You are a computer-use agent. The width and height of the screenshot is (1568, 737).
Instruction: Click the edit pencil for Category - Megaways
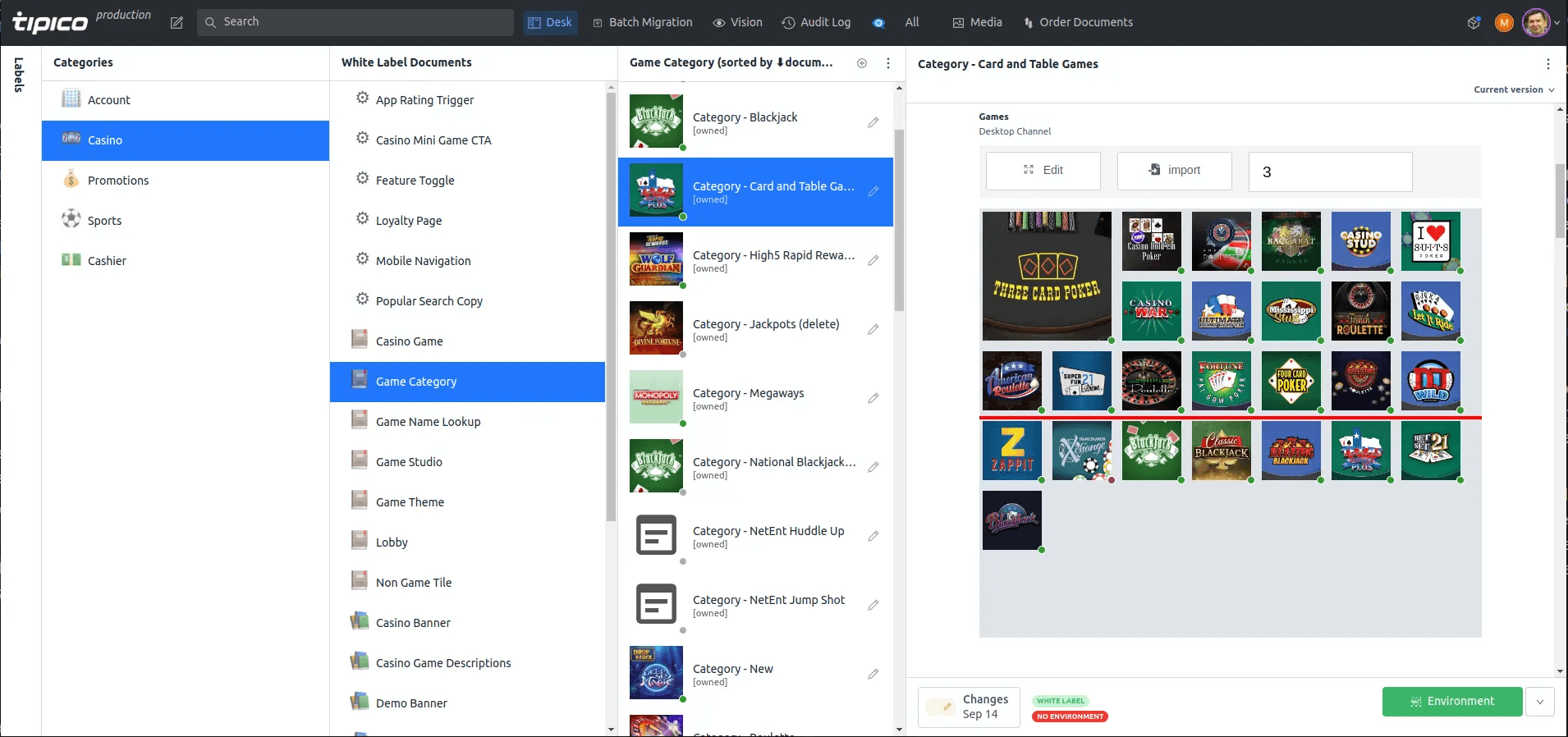[x=873, y=399]
